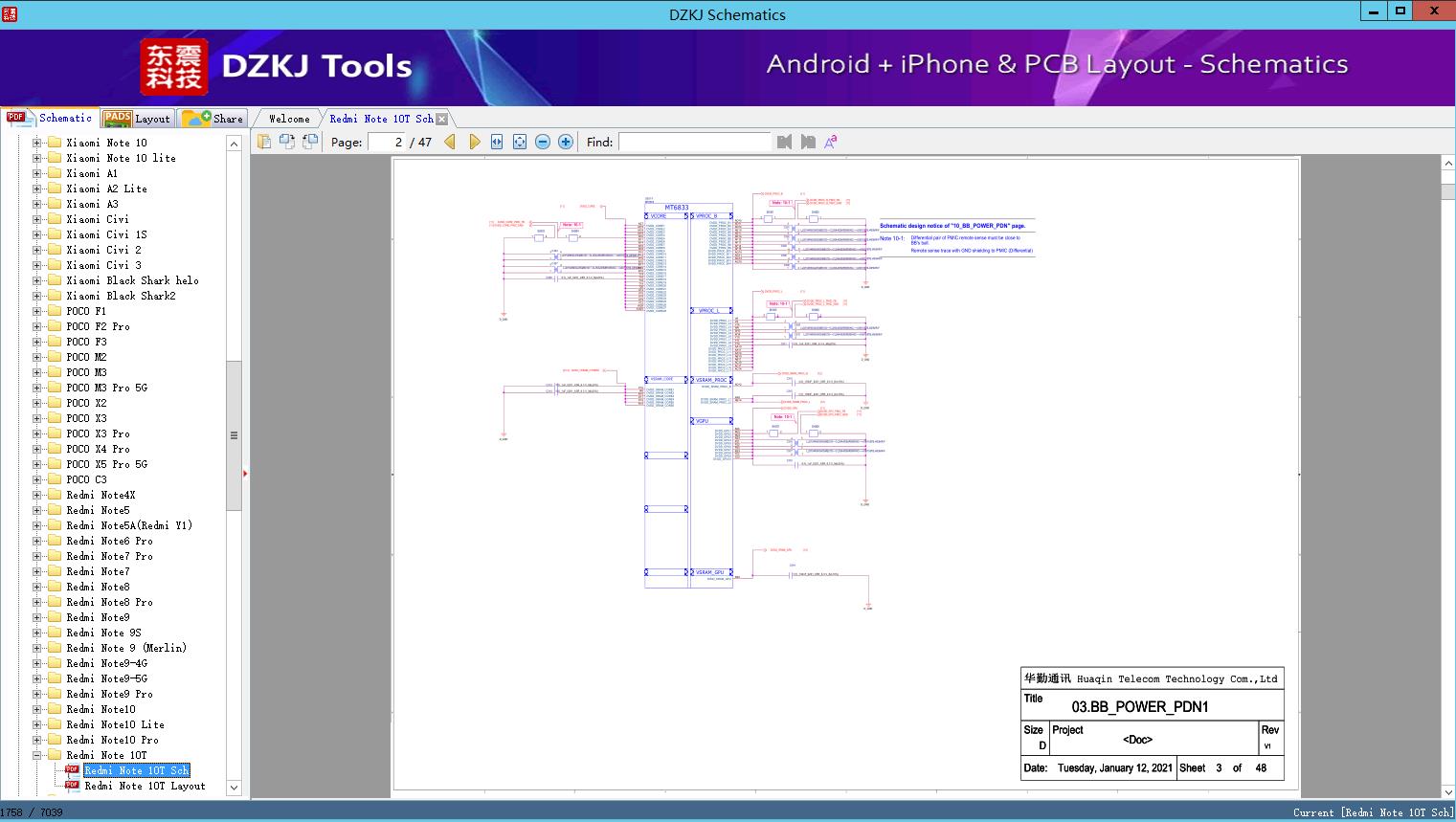The width and height of the screenshot is (1456, 822).
Task: Select Redmi Note10 Pro tree item
Action: (112, 740)
